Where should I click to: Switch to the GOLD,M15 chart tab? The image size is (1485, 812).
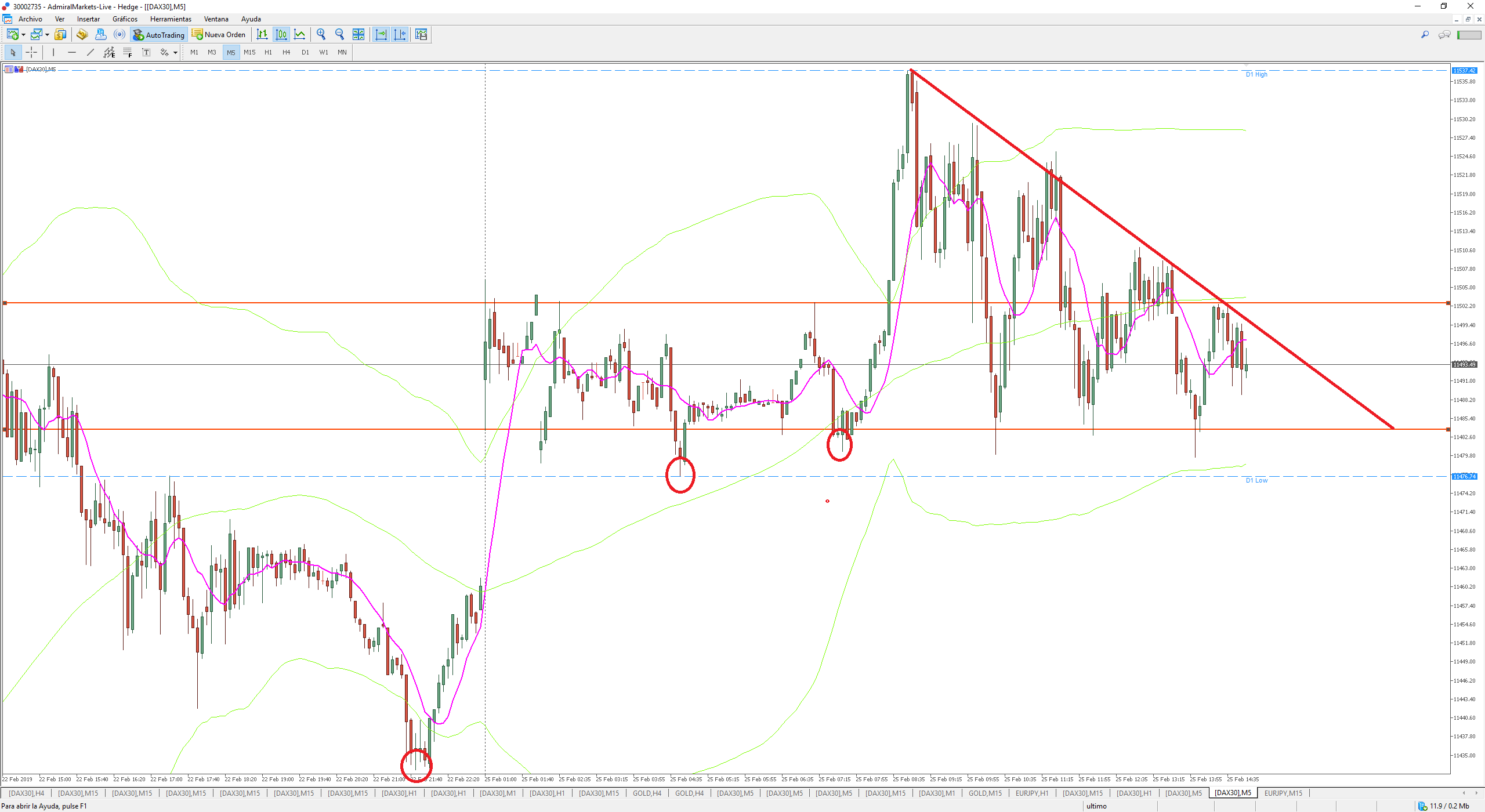(984, 793)
